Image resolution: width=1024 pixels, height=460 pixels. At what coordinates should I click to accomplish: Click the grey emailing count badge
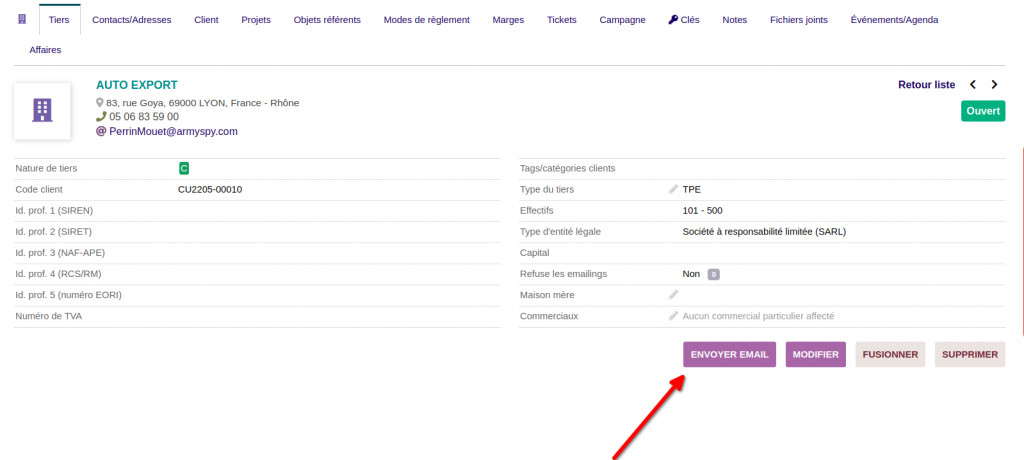714,274
